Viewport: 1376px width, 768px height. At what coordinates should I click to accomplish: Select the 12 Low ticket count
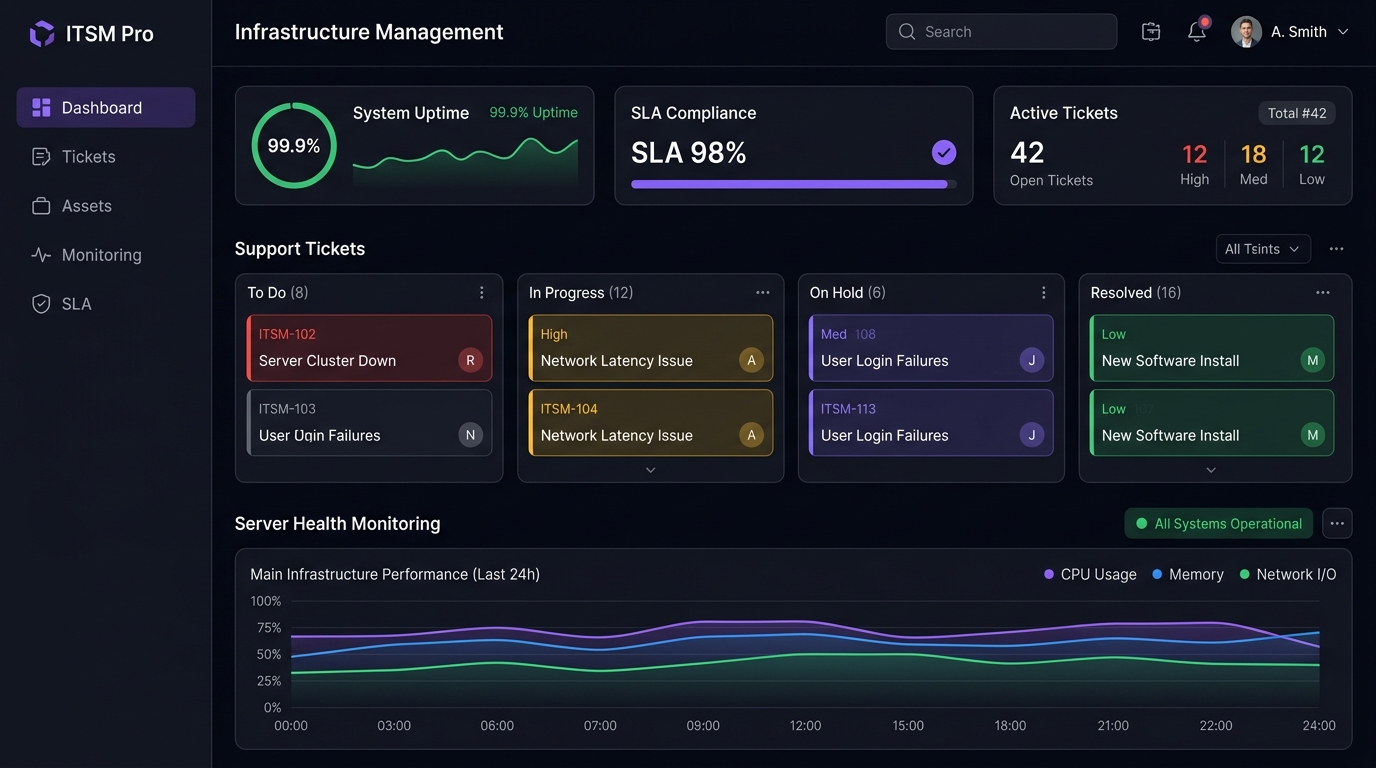coord(1312,164)
